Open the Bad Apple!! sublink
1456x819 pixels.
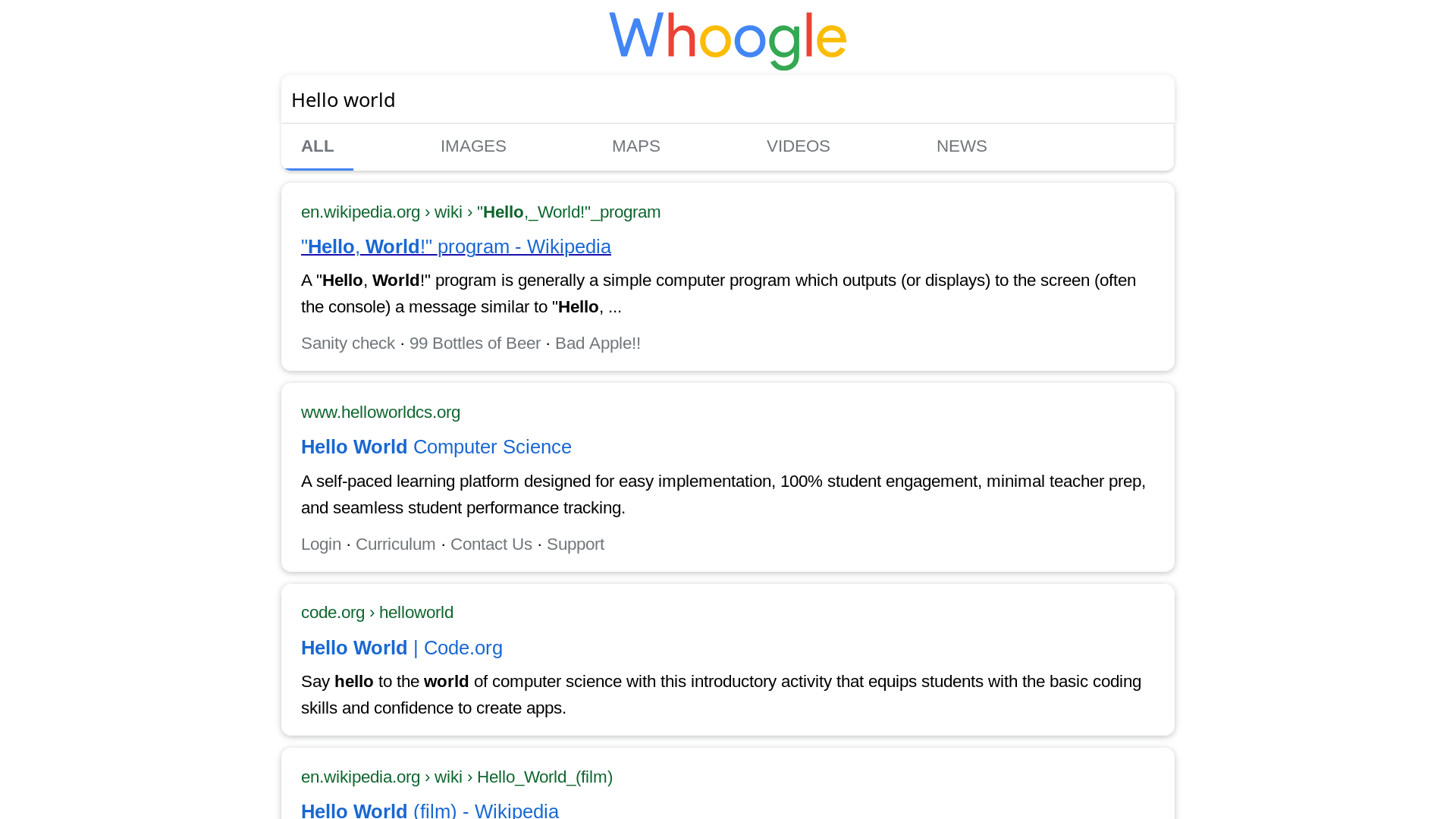pos(598,344)
